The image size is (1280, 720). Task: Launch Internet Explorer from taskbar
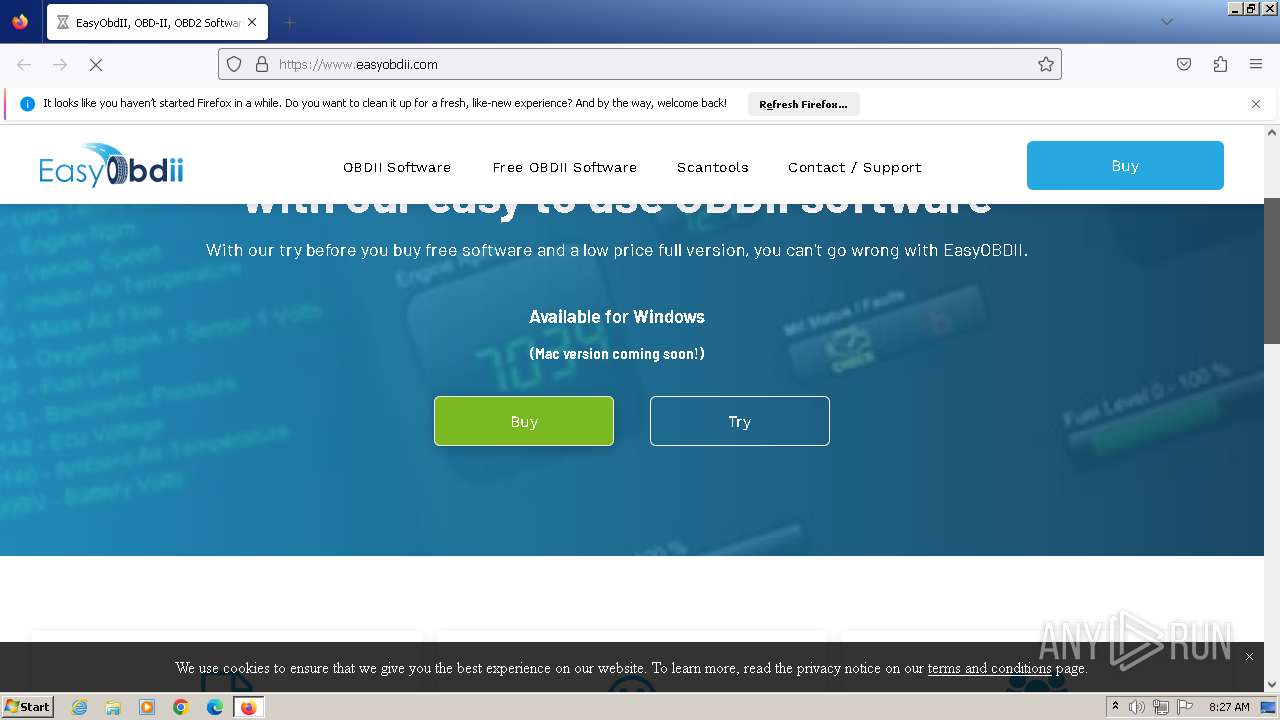[x=80, y=707]
